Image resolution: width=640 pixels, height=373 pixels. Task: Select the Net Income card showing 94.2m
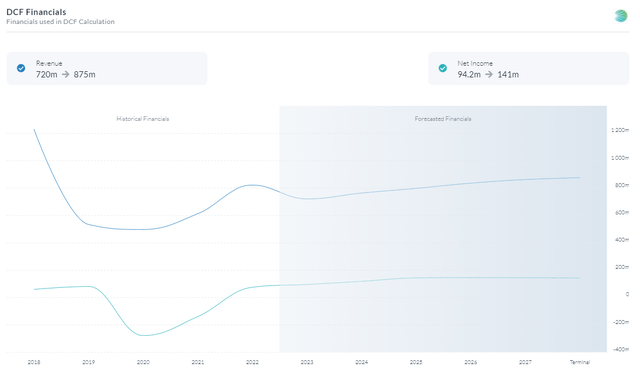(x=529, y=69)
